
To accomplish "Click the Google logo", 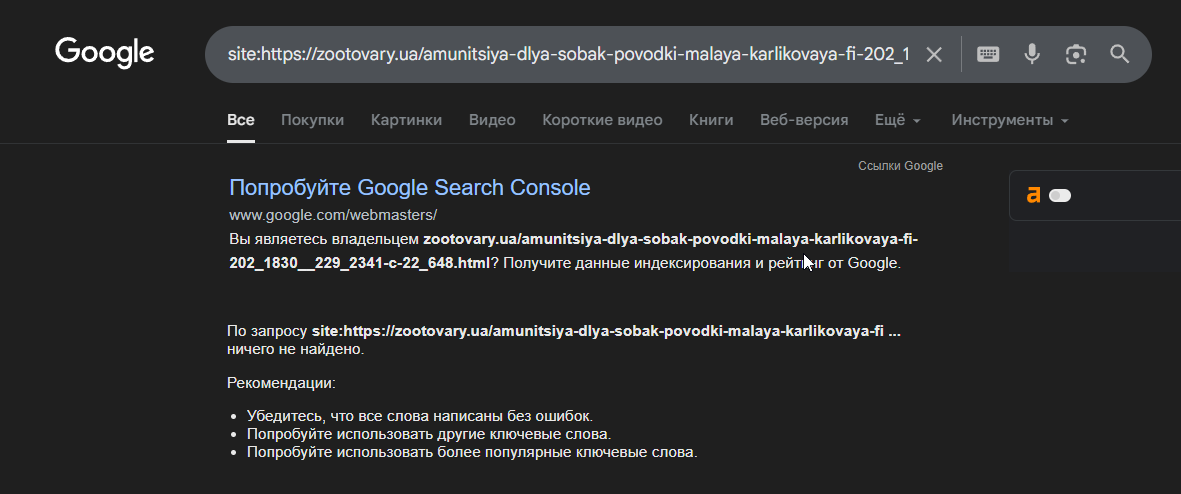I will [105, 52].
